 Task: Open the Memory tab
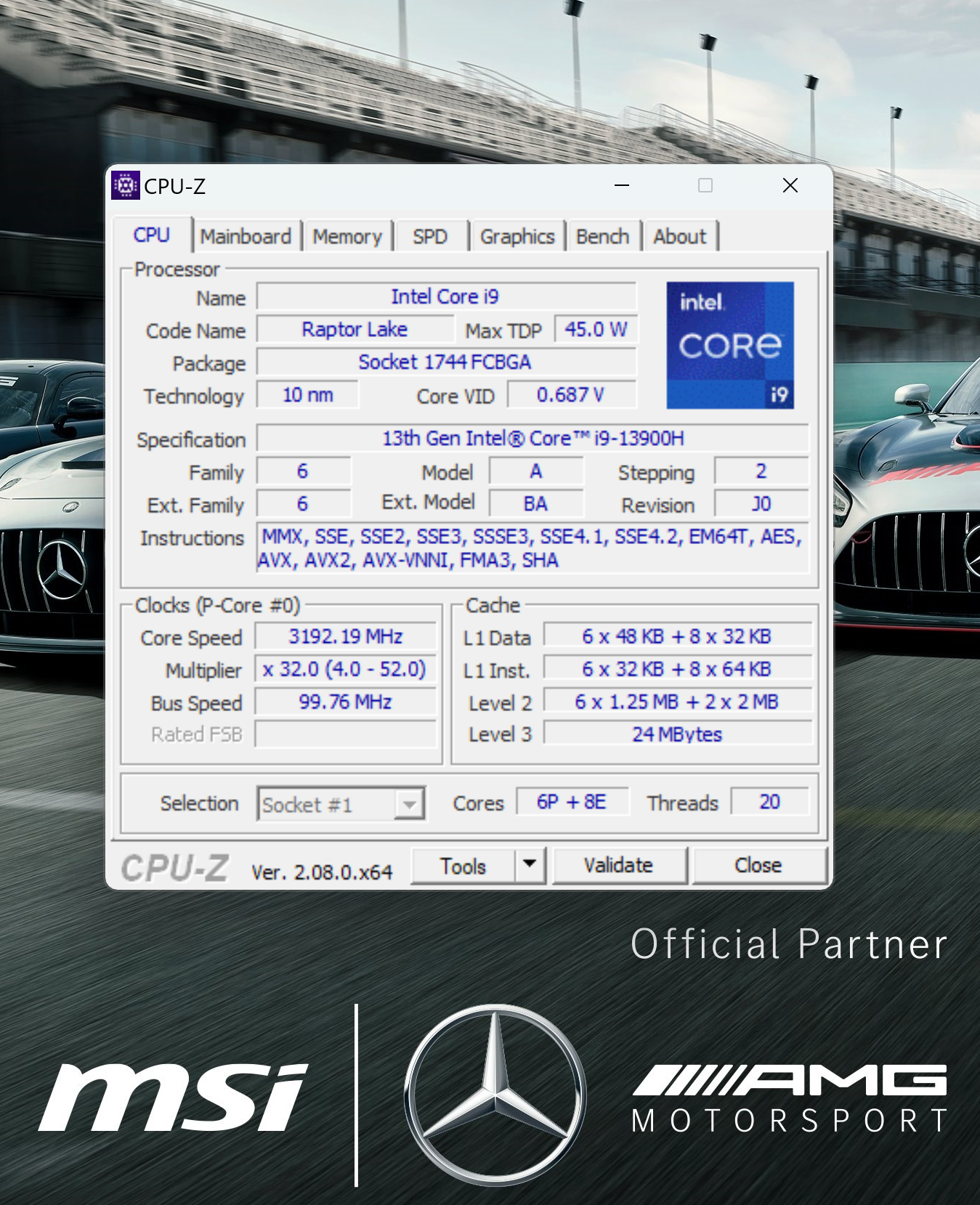[347, 237]
